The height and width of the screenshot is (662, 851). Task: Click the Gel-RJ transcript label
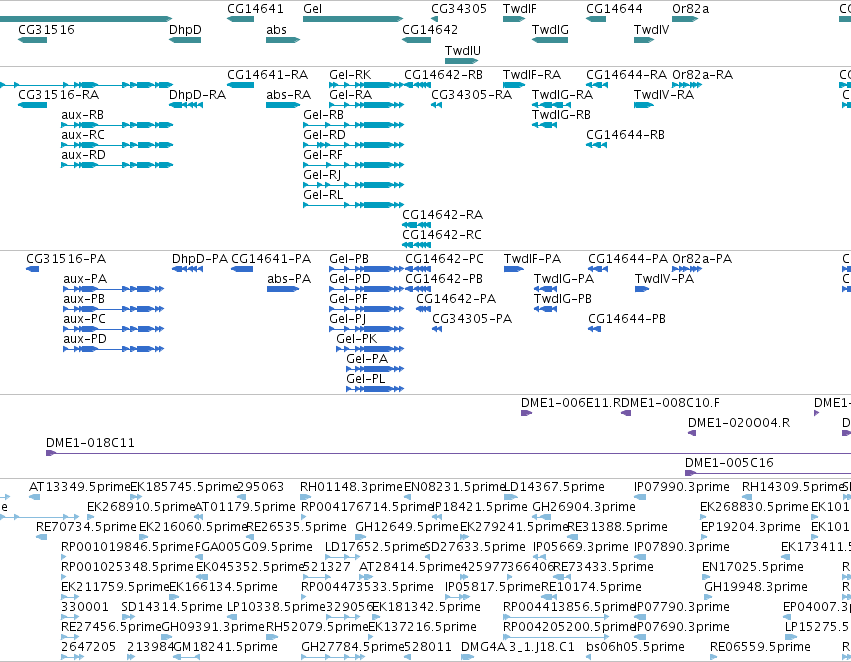click(x=322, y=175)
